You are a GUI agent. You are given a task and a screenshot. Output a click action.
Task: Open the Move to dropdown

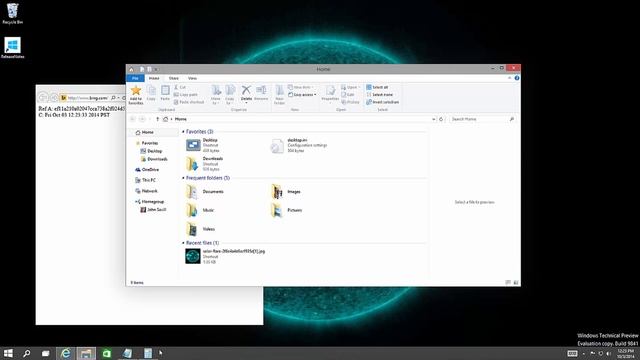pyautogui.click(x=216, y=95)
